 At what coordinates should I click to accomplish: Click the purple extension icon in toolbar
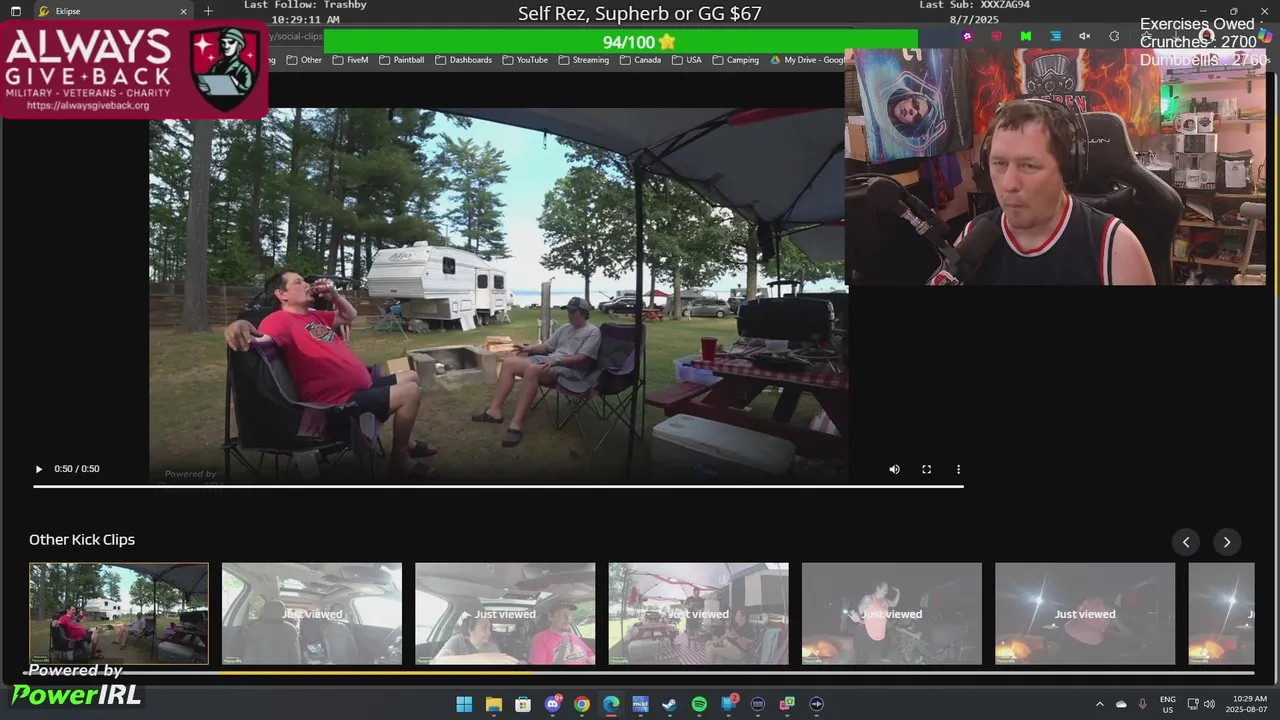click(967, 36)
